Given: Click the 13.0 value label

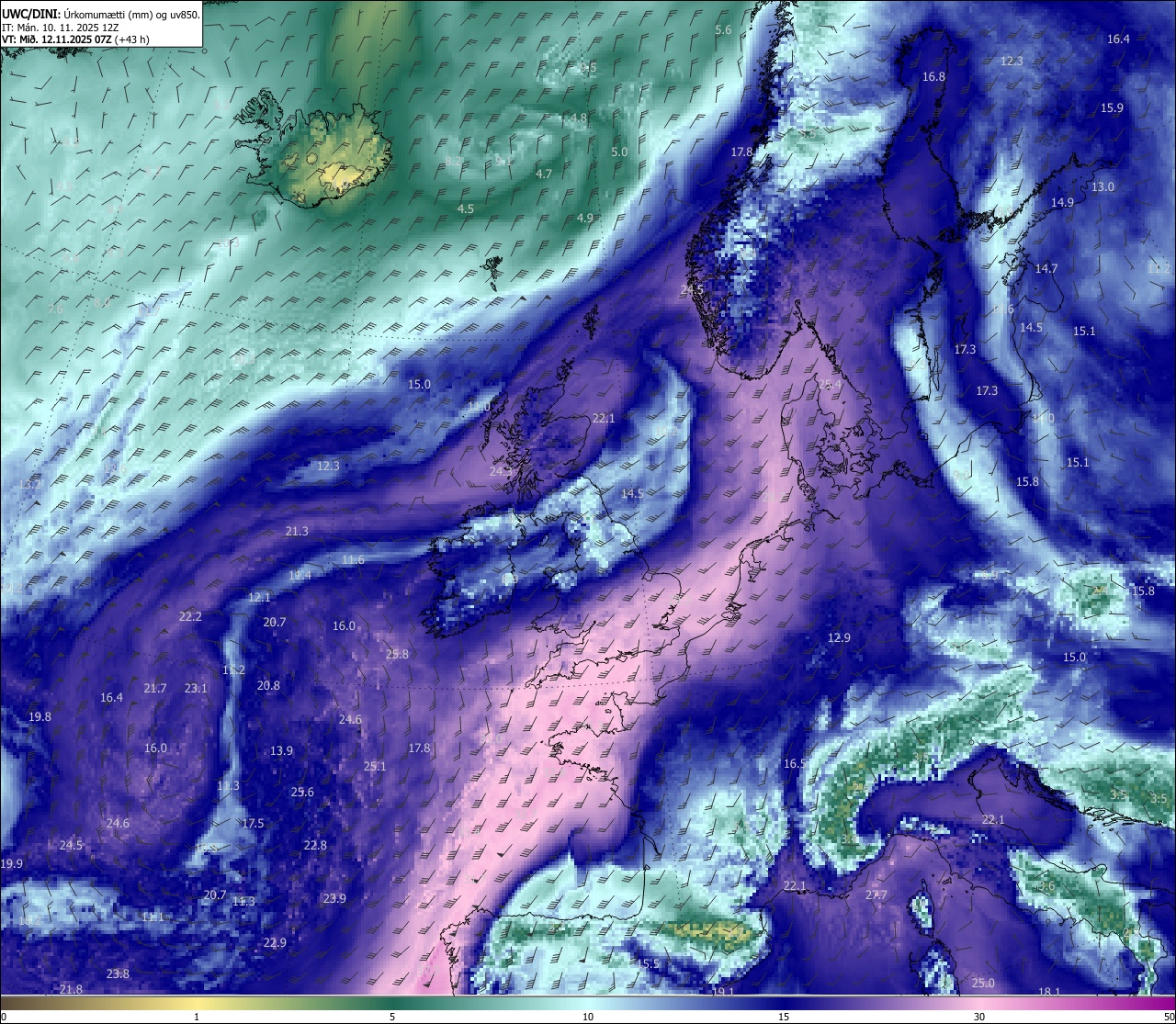Looking at the screenshot, I should click(x=1102, y=187).
